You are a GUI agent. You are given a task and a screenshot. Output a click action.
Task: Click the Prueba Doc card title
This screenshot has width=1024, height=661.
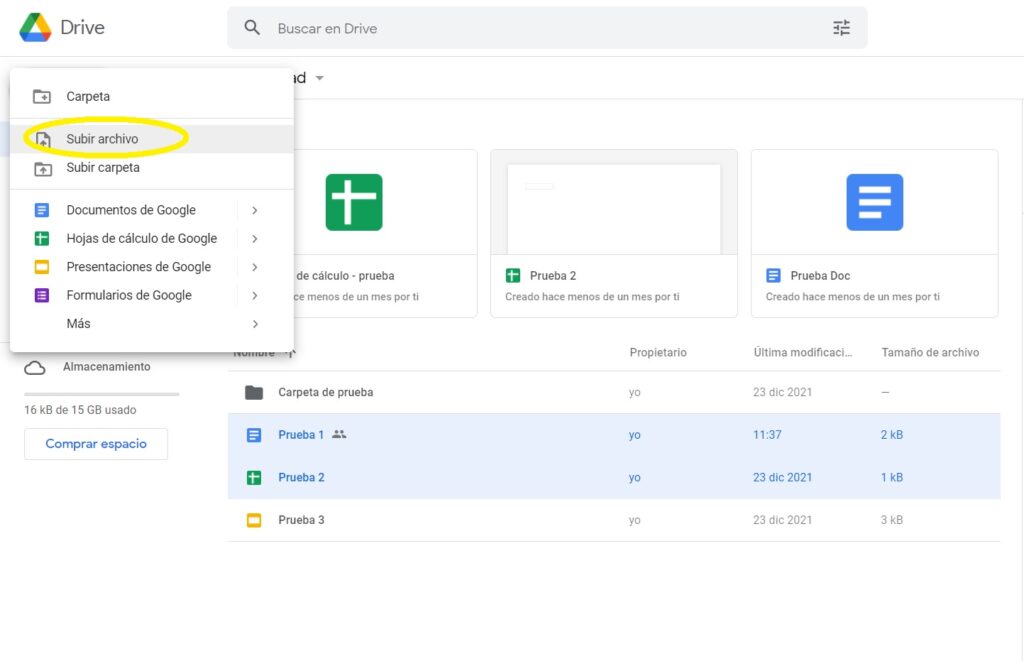coord(820,276)
